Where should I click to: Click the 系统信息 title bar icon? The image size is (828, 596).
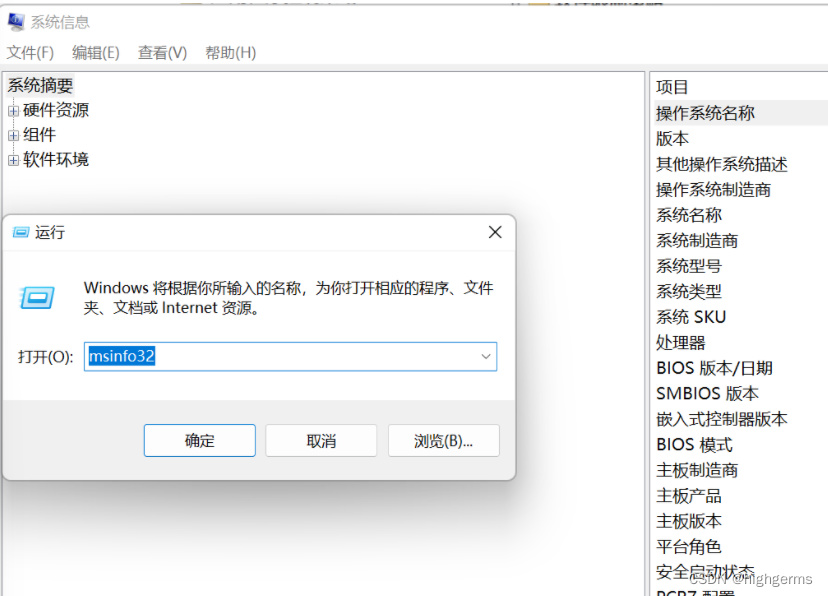click(16, 22)
